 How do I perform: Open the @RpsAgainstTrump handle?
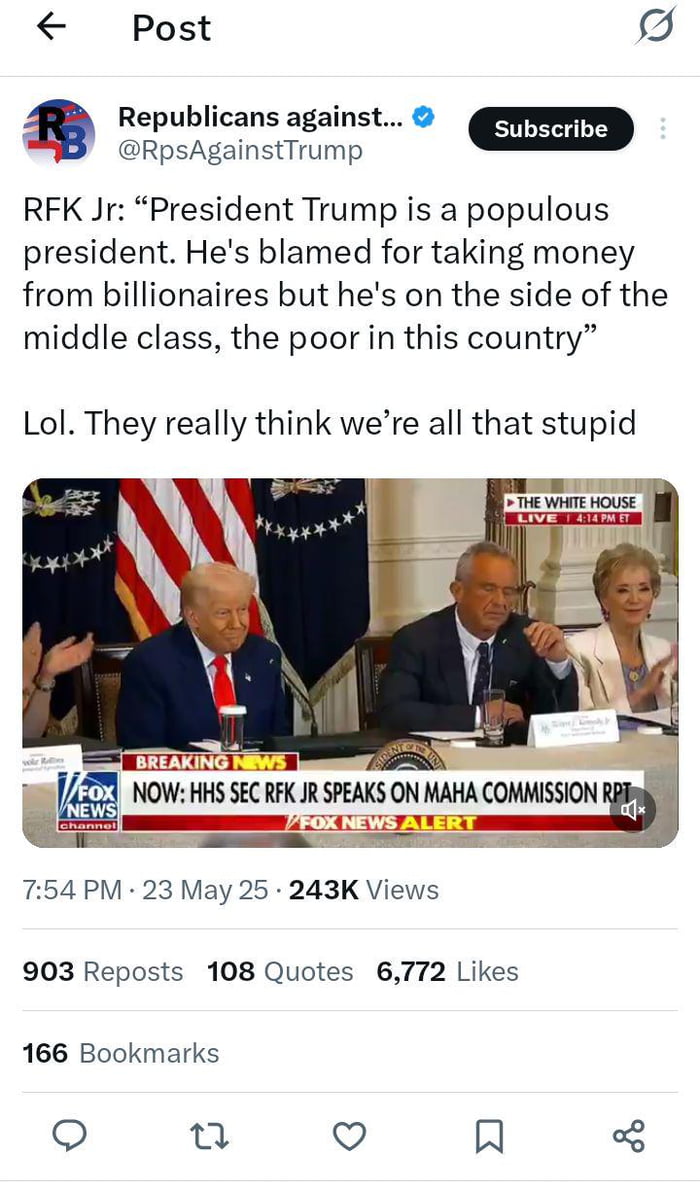point(240,151)
